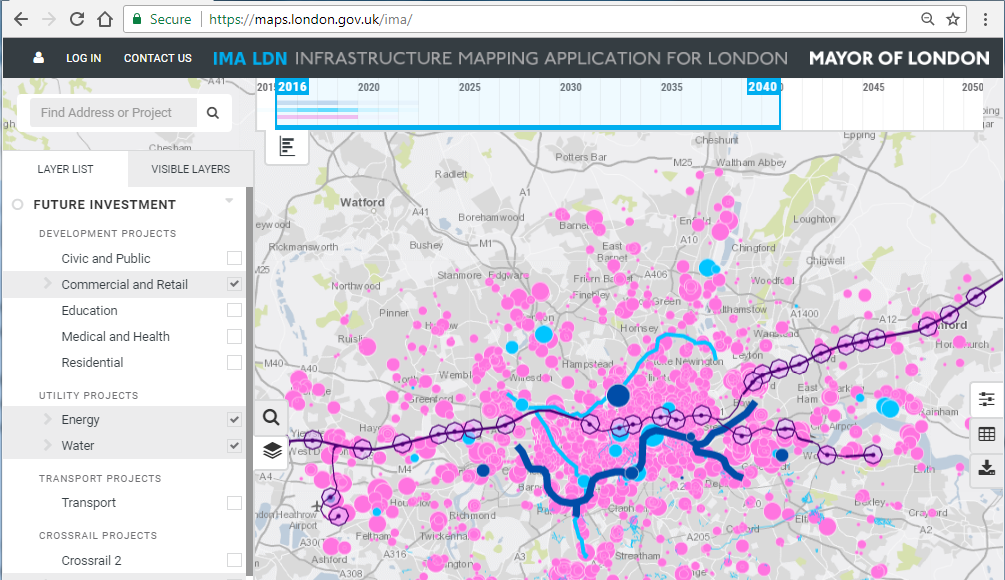This screenshot has width=1005, height=580.
Task: Expand the Energy layer chevron
Action: 47,418
